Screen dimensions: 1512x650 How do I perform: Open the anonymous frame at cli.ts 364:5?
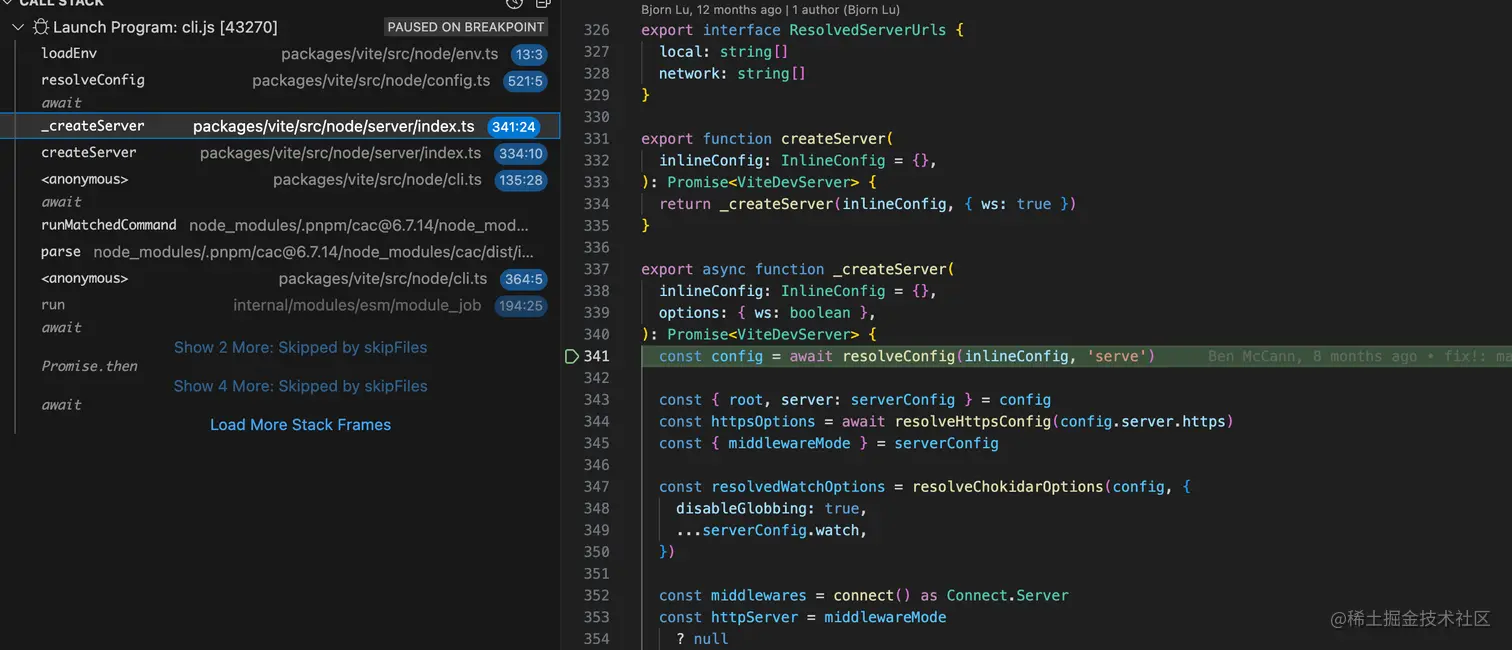[280, 279]
